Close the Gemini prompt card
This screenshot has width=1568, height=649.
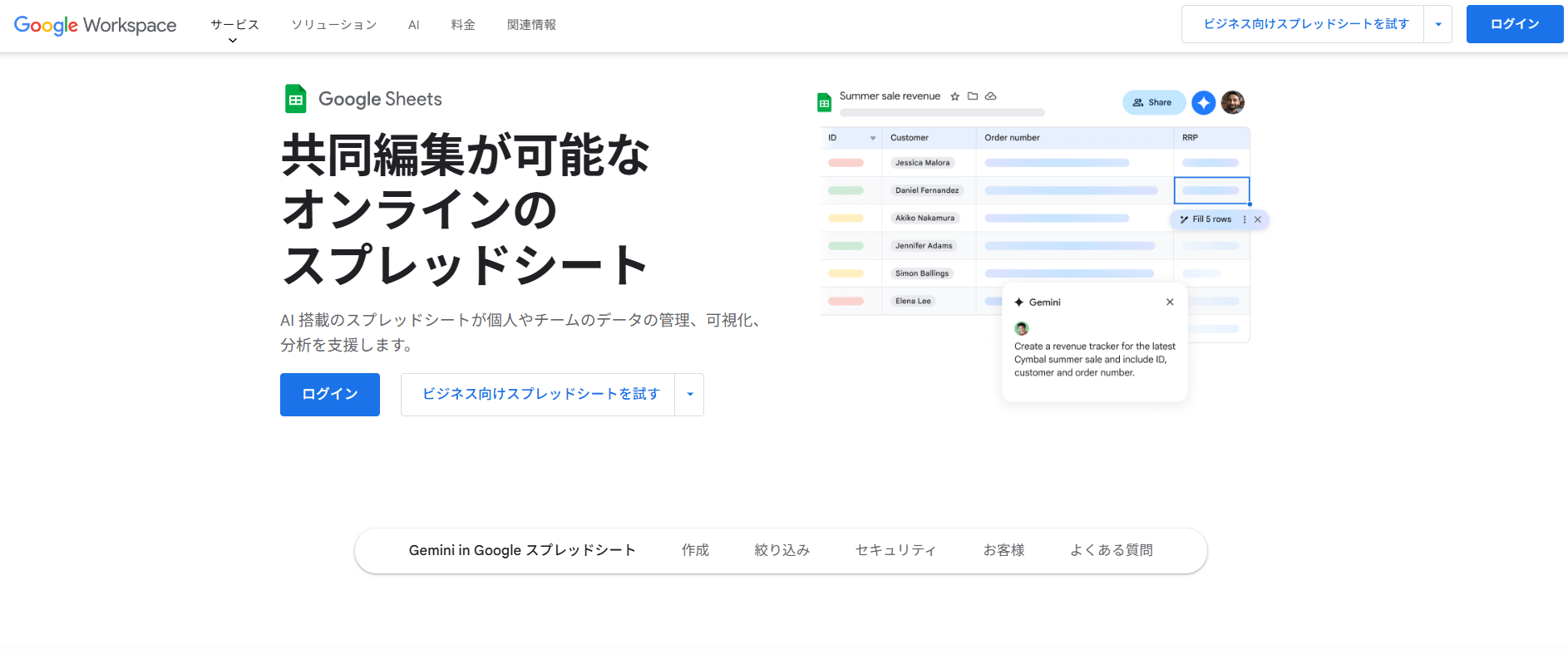coord(1170,302)
